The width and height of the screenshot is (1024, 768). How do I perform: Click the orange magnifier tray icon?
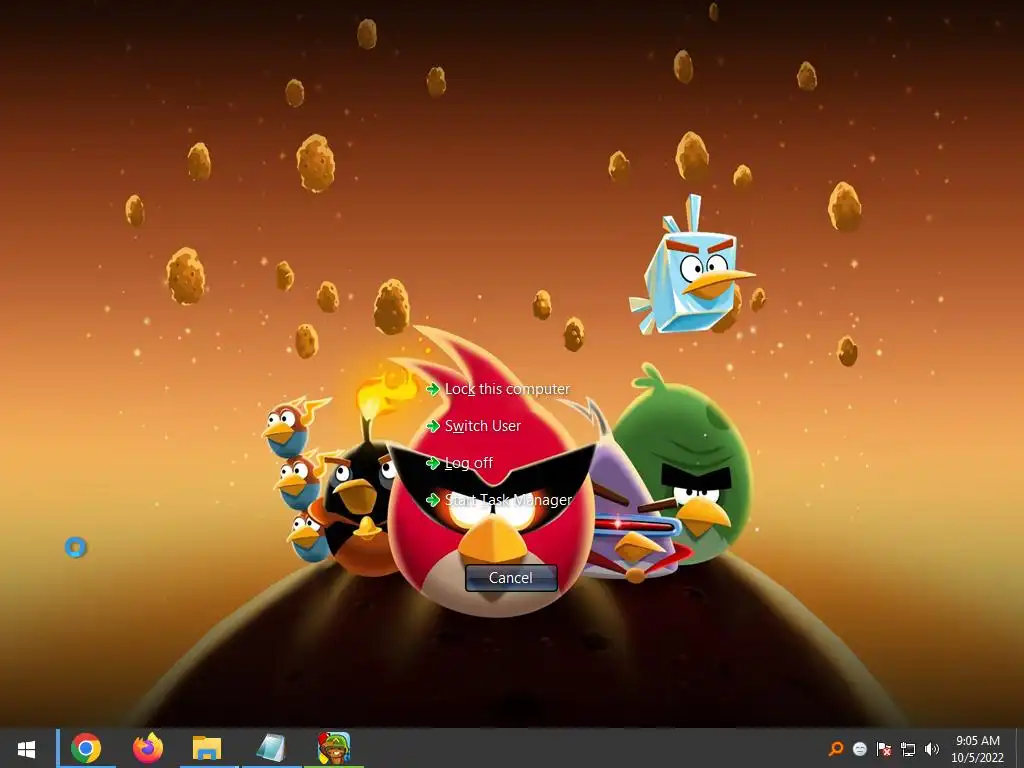coord(836,748)
